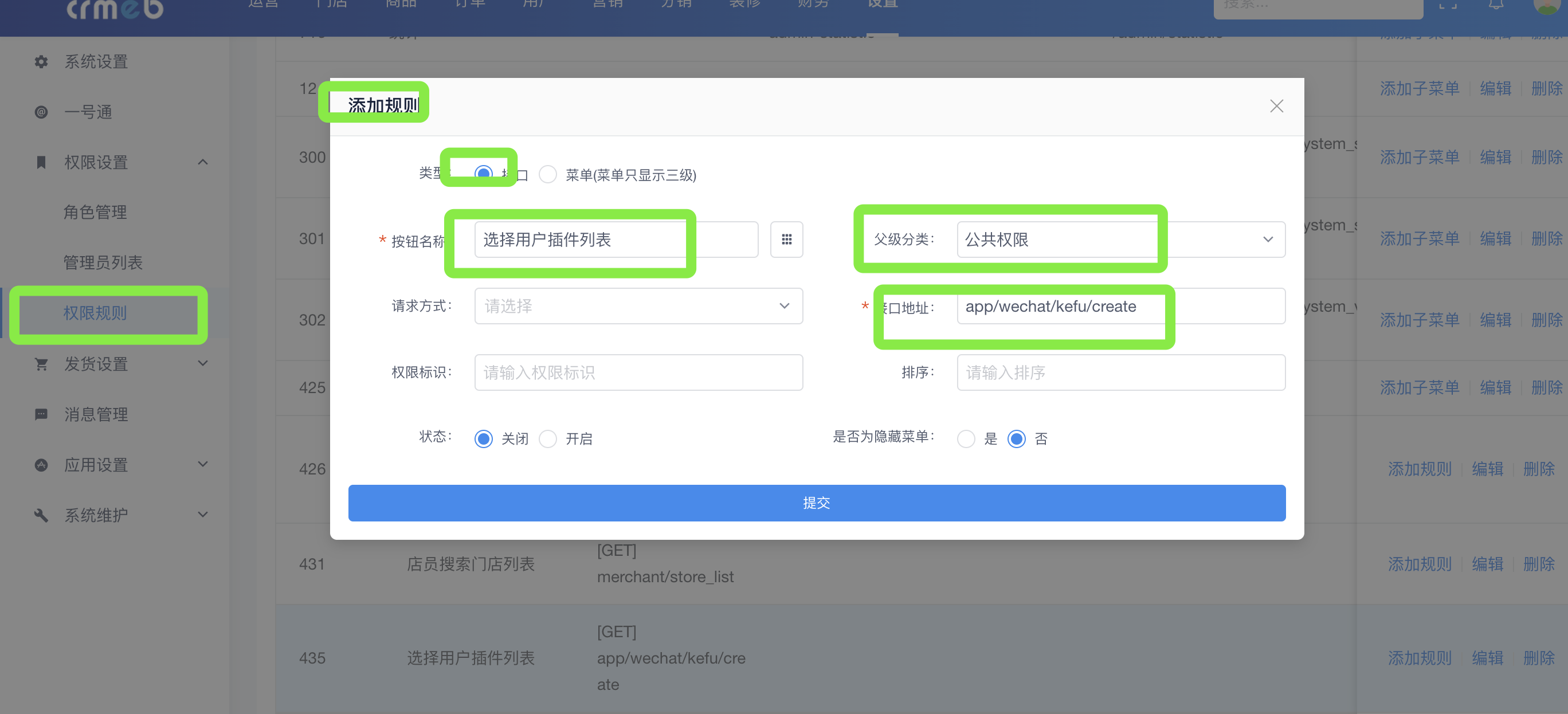Click the 店员搜索门店列表 table cell
The height and width of the screenshot is (714, 1568).
click(471, 564)
